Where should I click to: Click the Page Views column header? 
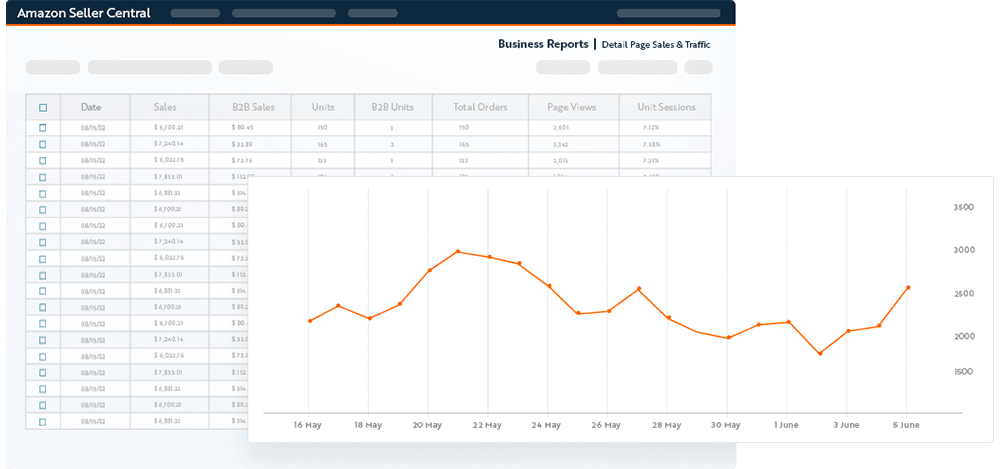(x=571, y=107)
